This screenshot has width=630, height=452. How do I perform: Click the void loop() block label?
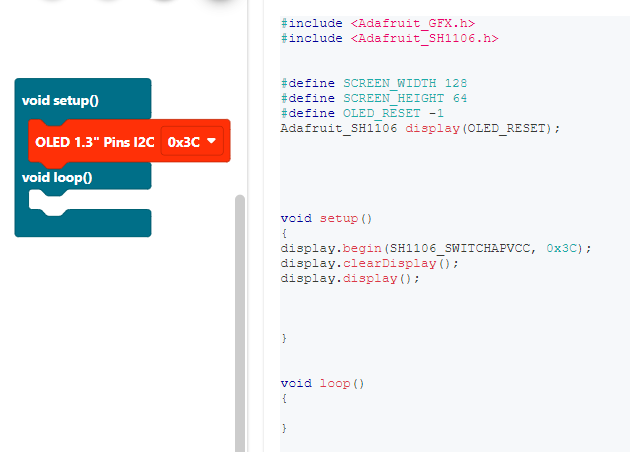point(57,177)
